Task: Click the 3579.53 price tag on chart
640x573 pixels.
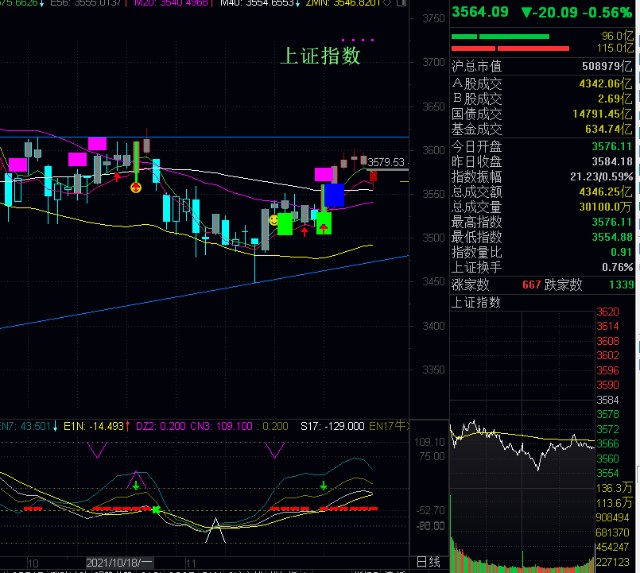Action: pyautogui.click(x=386, y=162)
